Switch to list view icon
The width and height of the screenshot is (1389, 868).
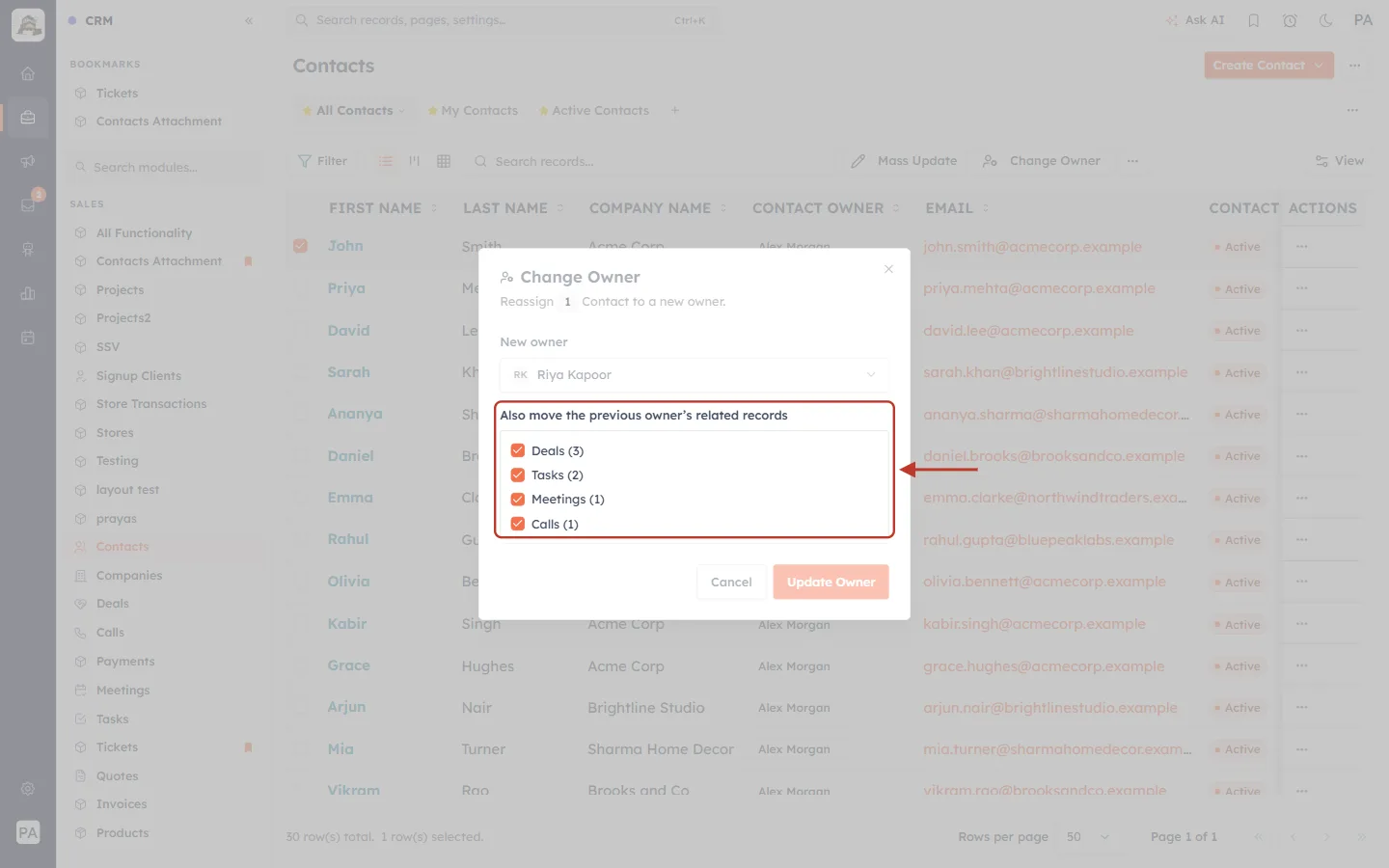point(386,161)
